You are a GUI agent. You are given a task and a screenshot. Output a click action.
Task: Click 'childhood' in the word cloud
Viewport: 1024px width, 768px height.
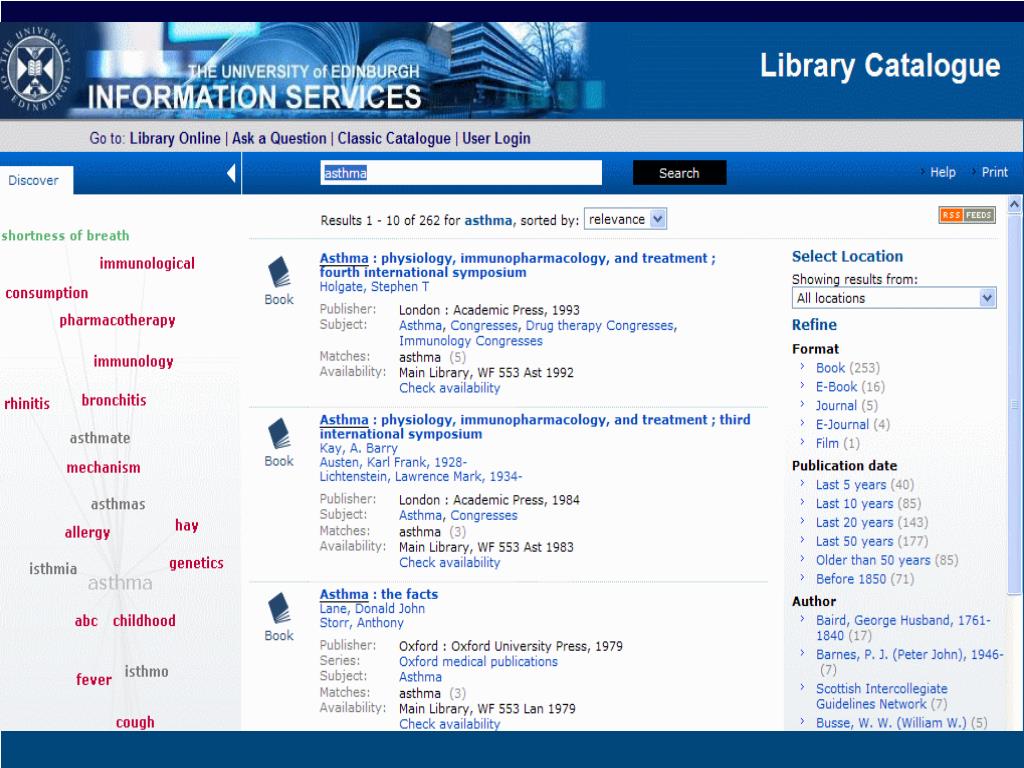point(144,620)
